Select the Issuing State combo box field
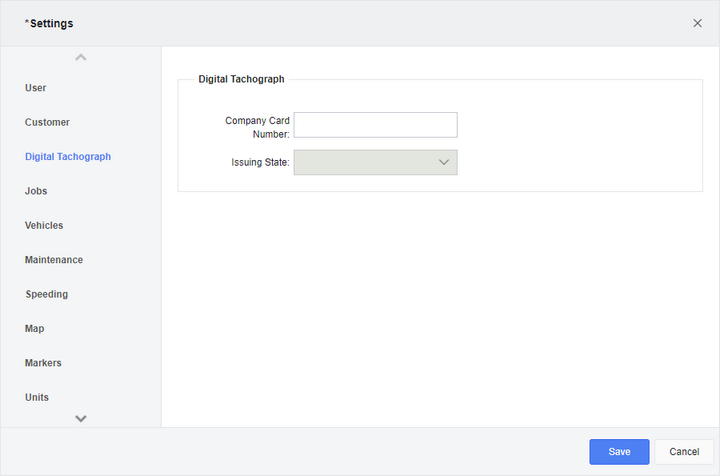This screenshot has width=720, height=476. click(375, 162)
